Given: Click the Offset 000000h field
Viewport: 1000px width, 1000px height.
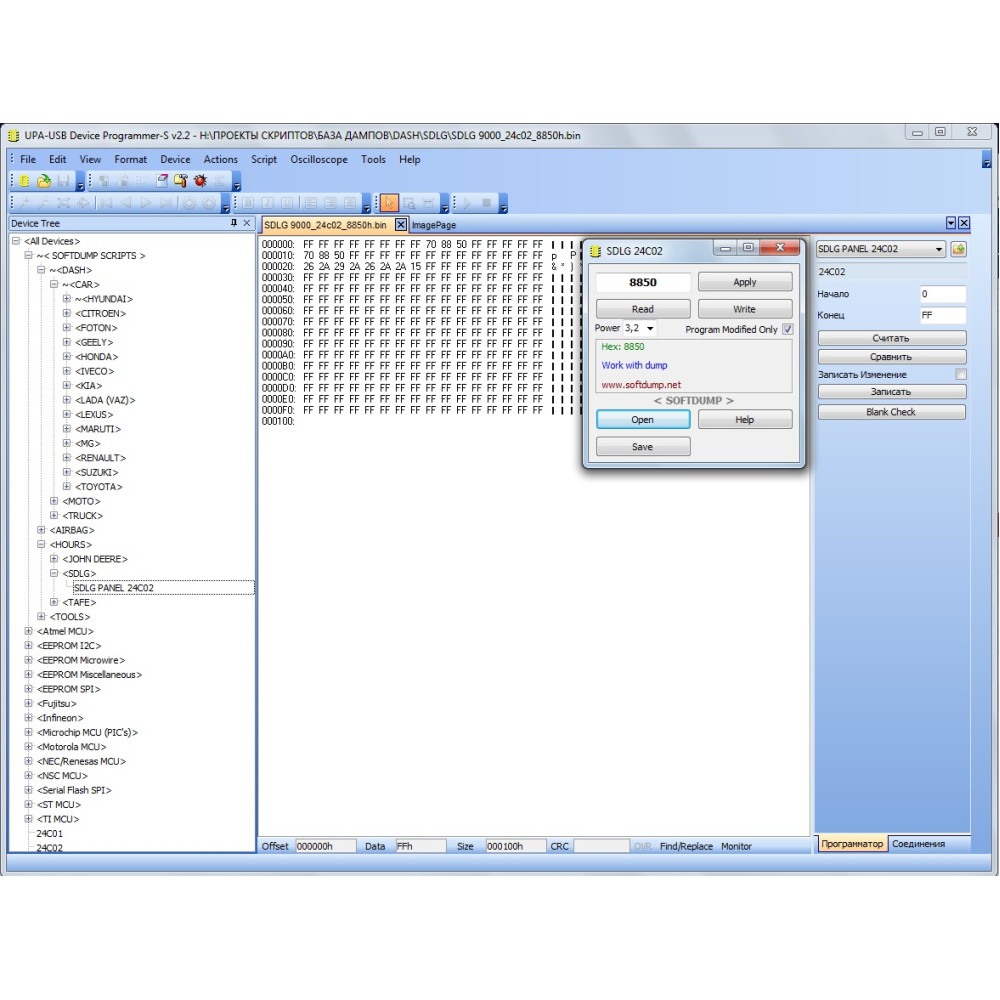Looking at the screenshot, I should coord(325,846).
